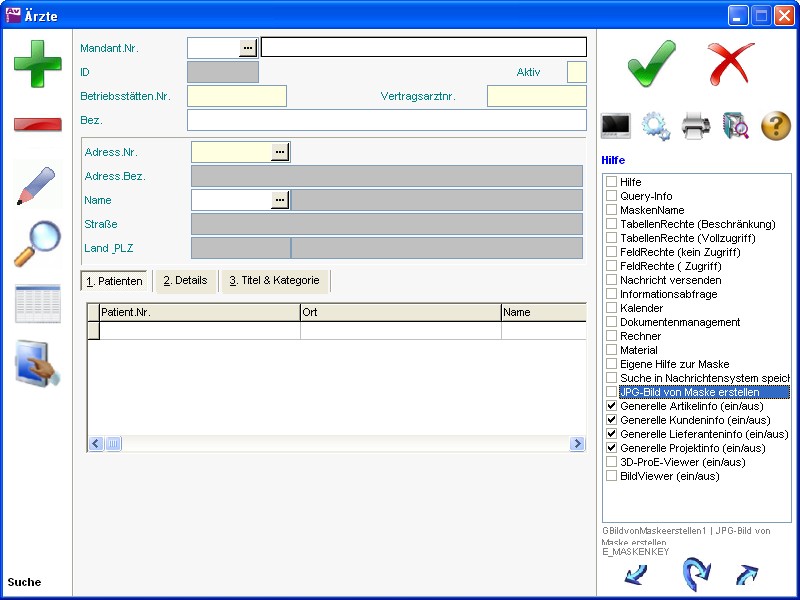
Task: Select the pencil edit icon
Action: pyautogui.click(x=38, y=186)
